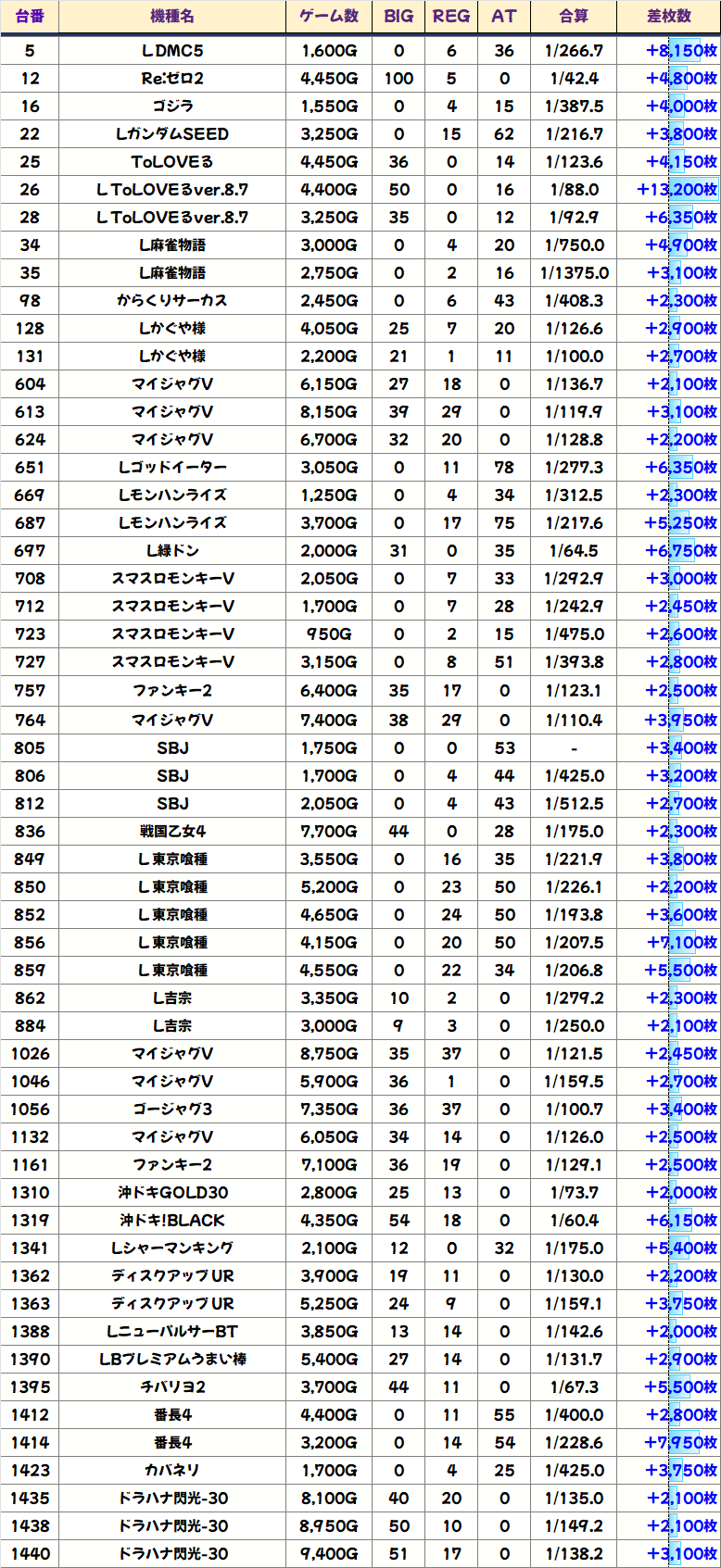The width and height of the screenshot is (721, 1568).
Task: Select the LBプレミアムうまい棒 machine name
Action: (x=172, y=1359)
